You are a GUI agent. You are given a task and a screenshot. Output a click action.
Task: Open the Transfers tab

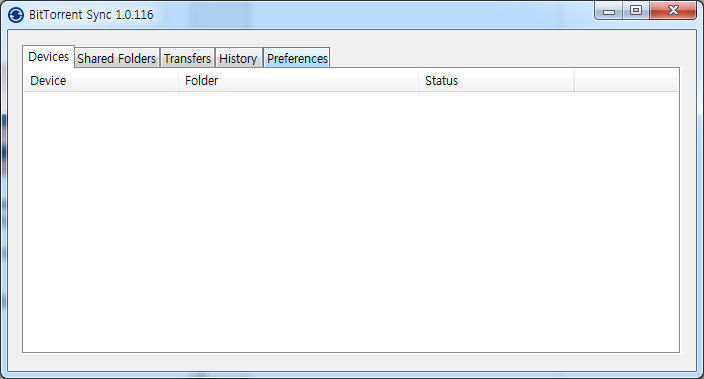[187, 58]
